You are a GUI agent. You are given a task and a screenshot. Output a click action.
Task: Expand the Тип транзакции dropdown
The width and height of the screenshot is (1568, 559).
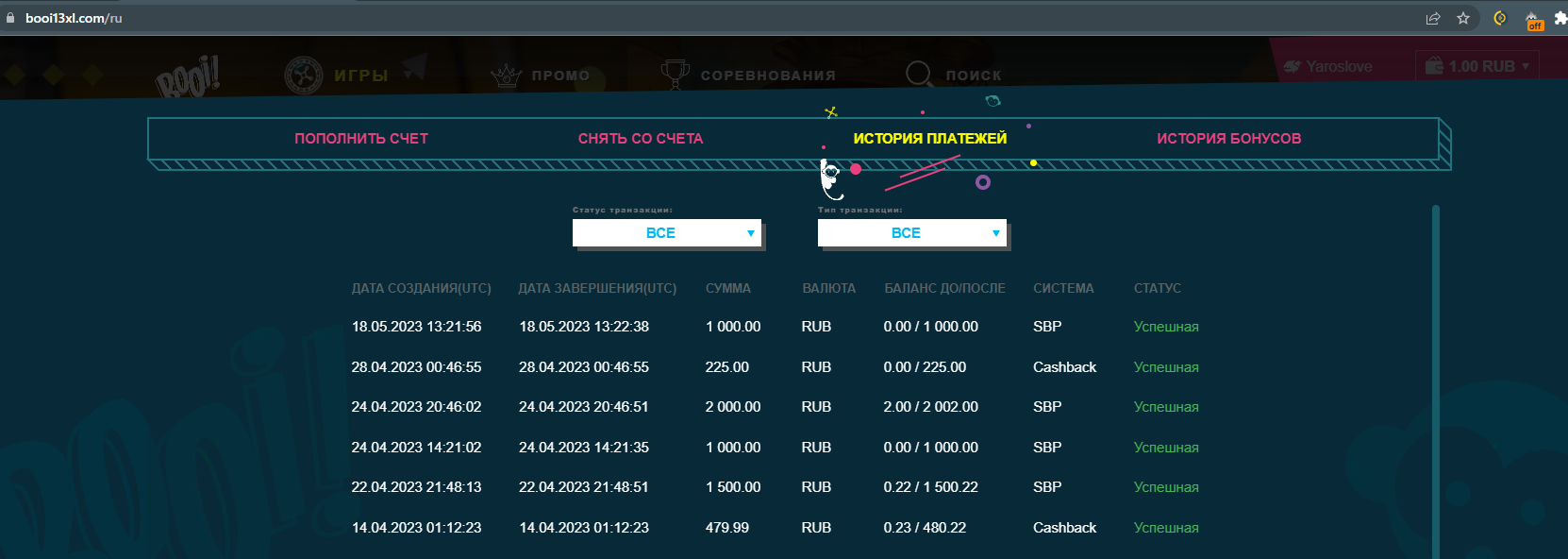tap(911, 233)
